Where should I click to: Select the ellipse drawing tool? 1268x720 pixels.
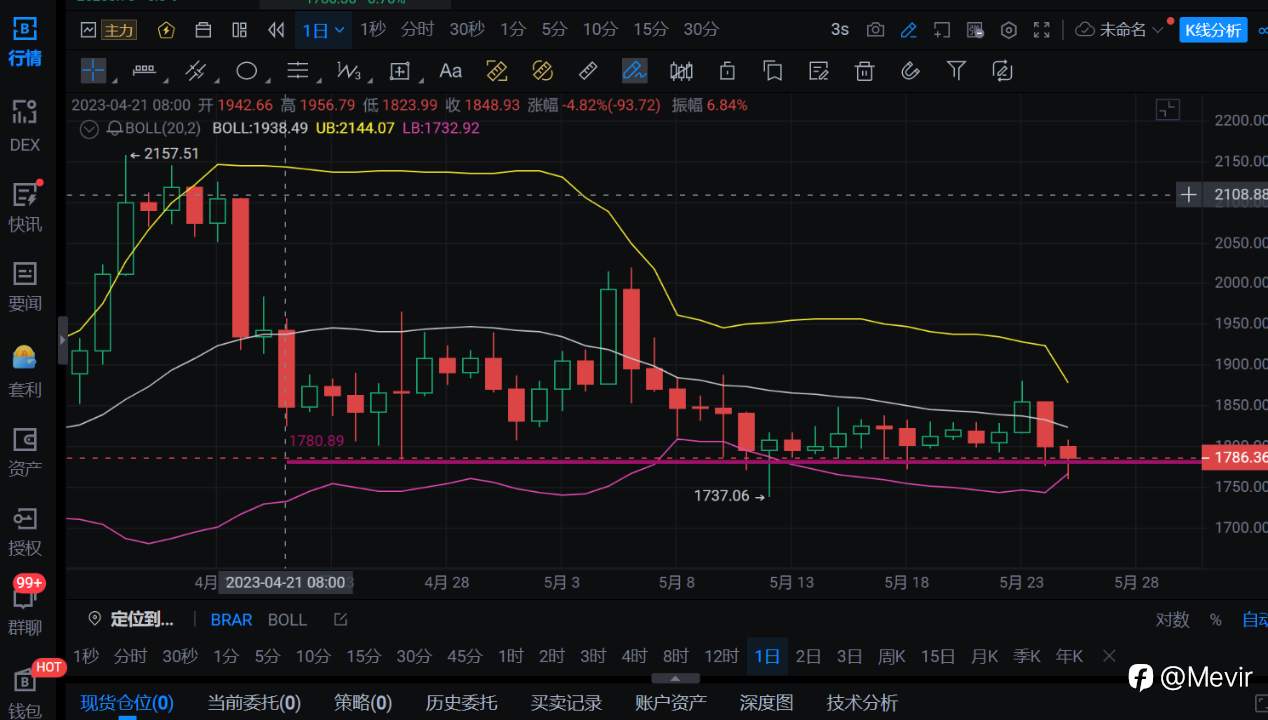pyautogui.click(x=247, y=71)
